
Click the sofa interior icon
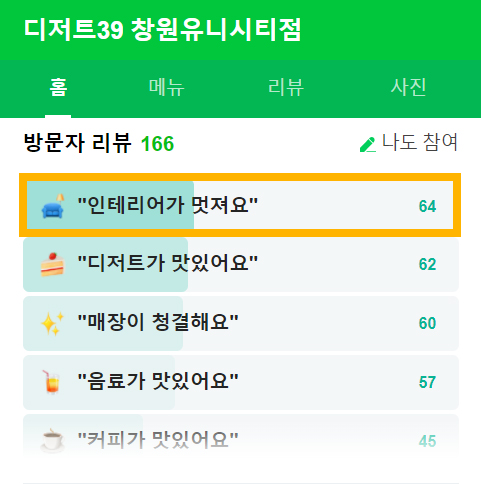point(53,206)
